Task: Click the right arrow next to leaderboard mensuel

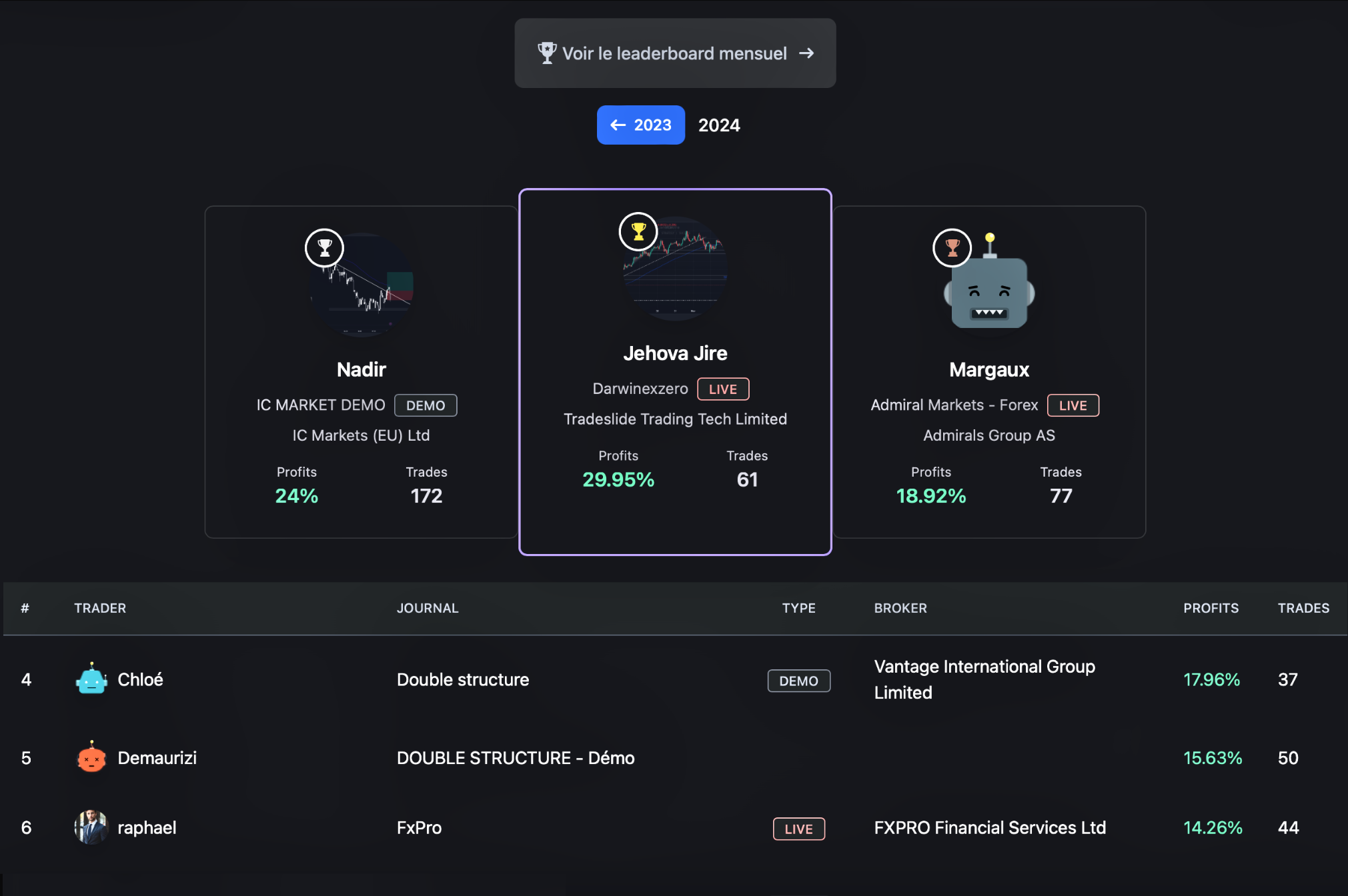Action: click(806, 53)
